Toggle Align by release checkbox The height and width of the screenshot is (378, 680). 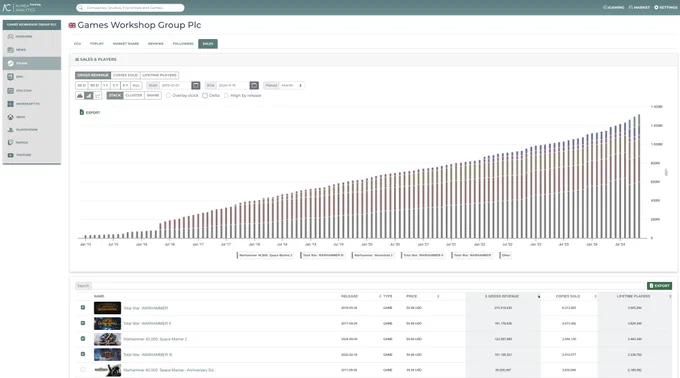226,95
